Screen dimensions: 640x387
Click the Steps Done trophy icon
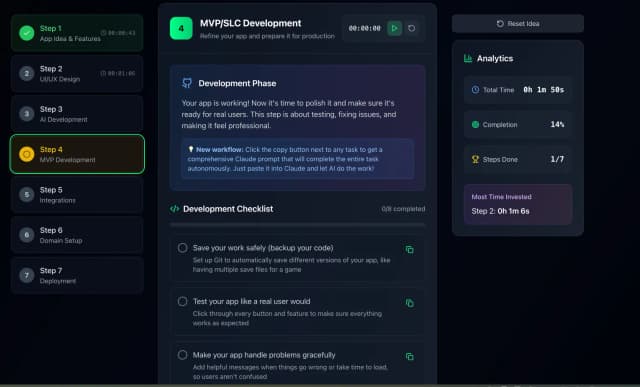pyautogui.click(x=475, y=159)
